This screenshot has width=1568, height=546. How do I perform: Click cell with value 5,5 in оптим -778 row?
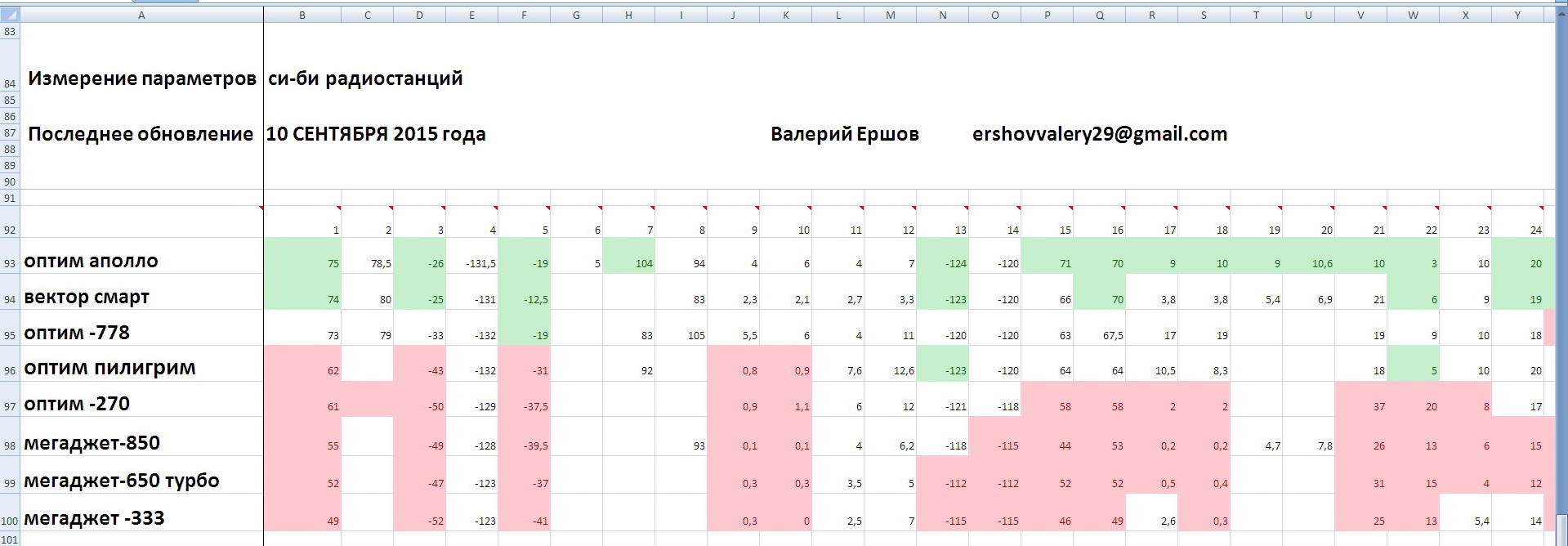733,328
